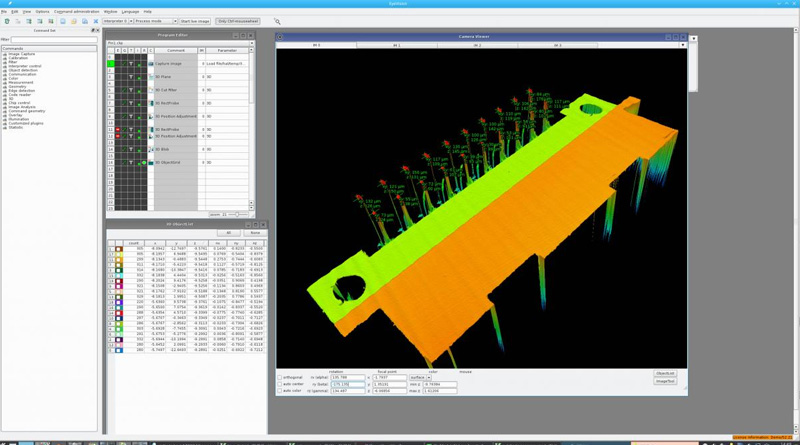Click the magnifier search icon in toolbar
This screenshot has width=800, height=445.
tap(277, 21)
